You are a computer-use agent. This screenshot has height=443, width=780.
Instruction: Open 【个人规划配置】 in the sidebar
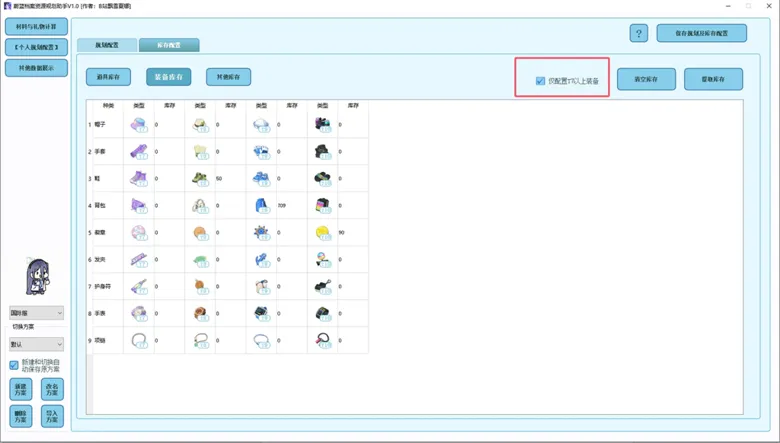(x=36, y=47)
